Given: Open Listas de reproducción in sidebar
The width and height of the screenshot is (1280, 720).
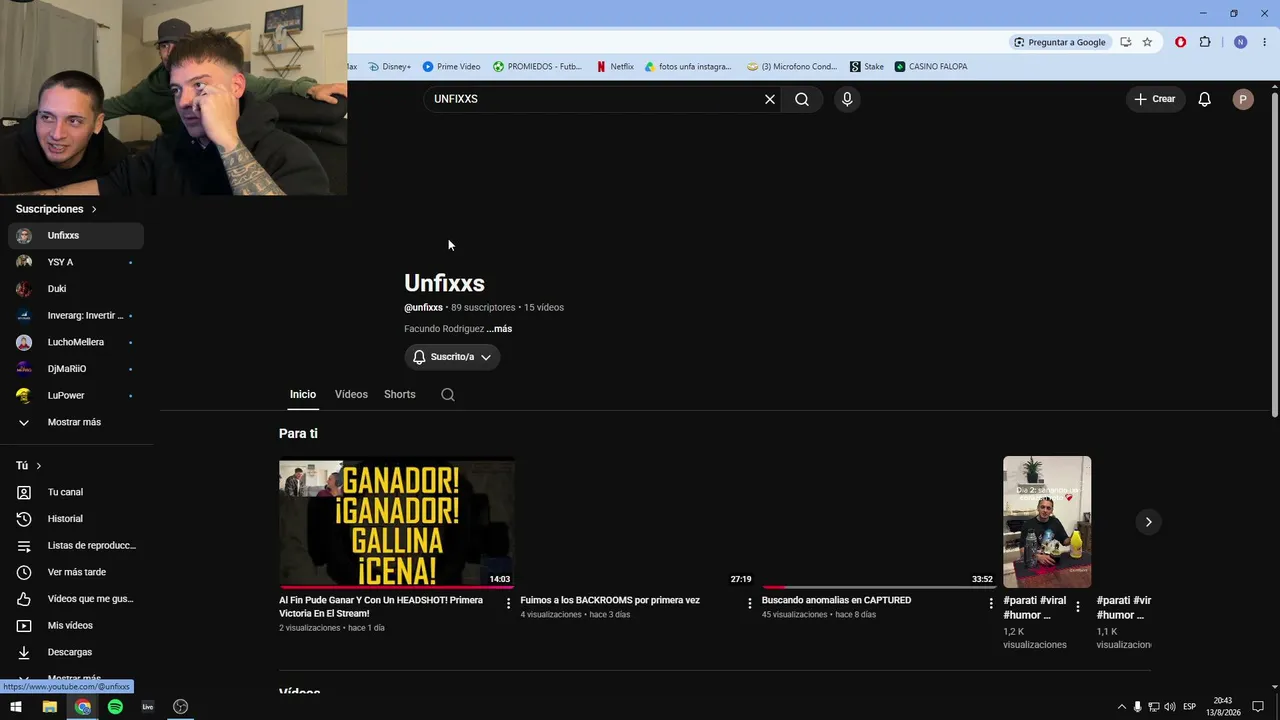Looking at the screenshot, I should [x=76, y=545].
